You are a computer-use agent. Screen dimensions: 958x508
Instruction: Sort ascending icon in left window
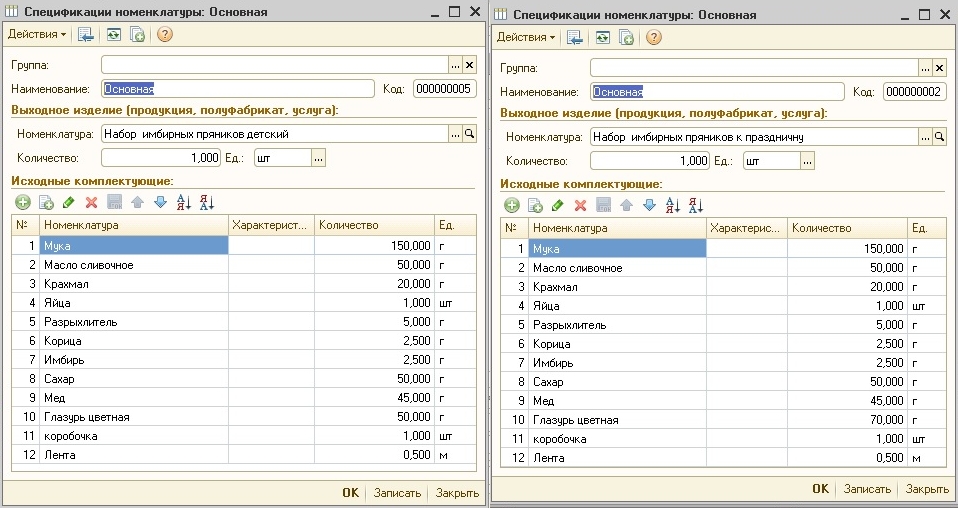point(184,202)
